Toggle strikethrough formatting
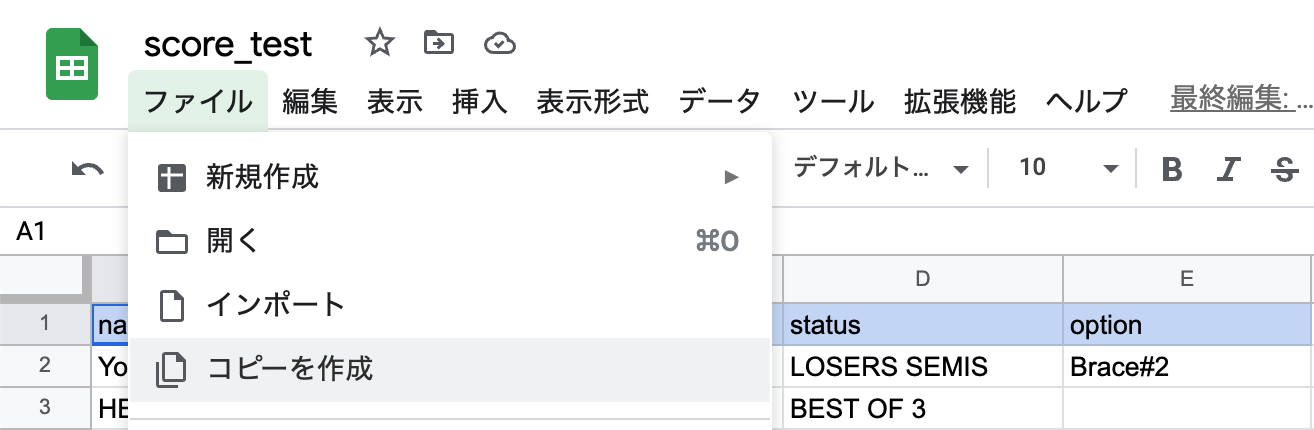The image size is (1314, 430). click(x=1283, y=170)
